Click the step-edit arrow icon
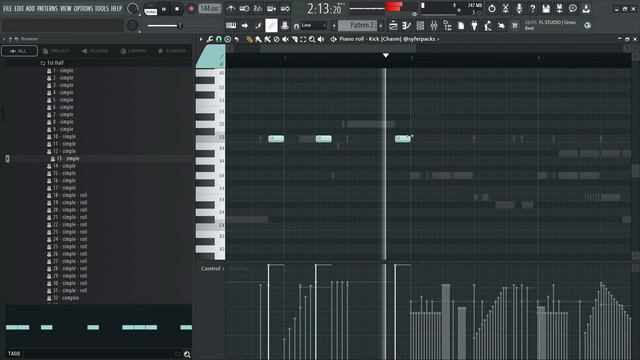This screenshot has height=360, width=640. click(244, 25)
